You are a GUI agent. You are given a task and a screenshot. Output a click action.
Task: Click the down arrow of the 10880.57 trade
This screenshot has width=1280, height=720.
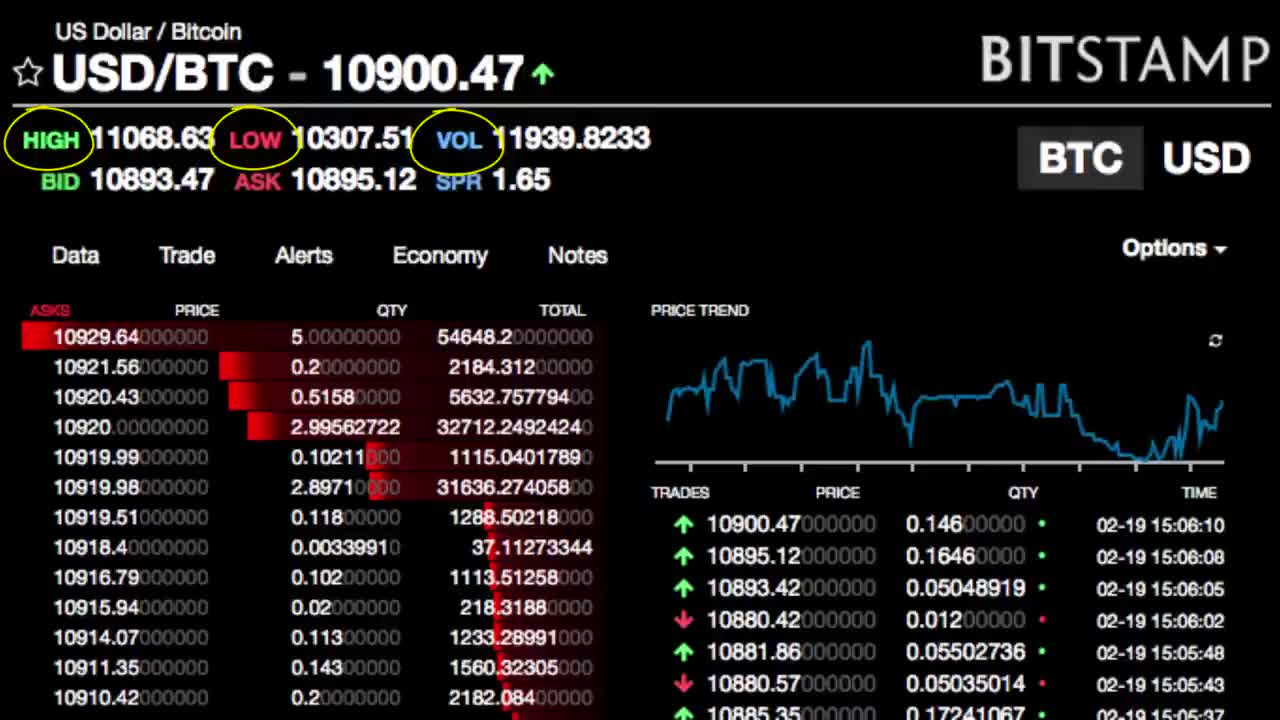point(683,684)
